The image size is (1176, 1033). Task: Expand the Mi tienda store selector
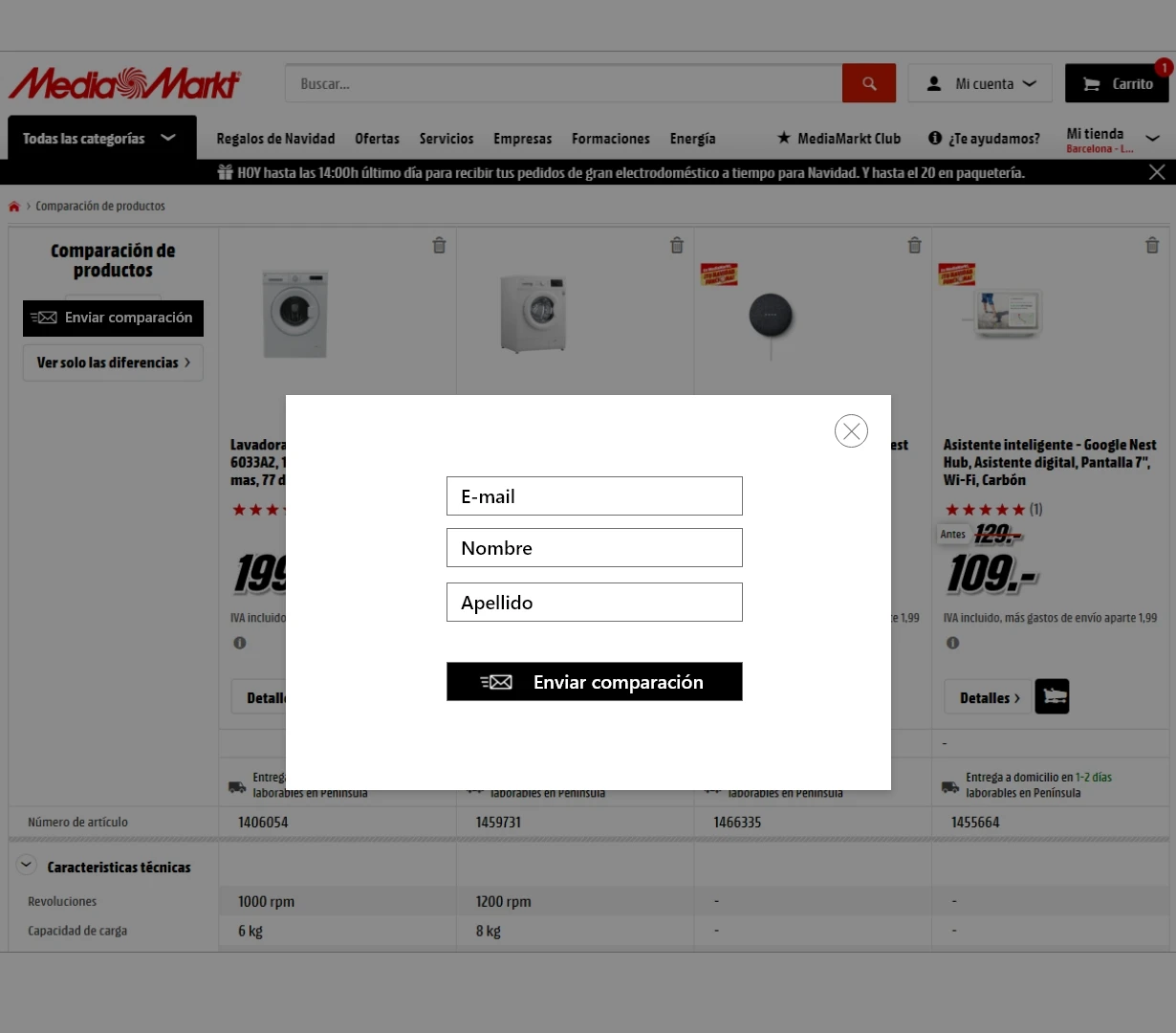1113,140
